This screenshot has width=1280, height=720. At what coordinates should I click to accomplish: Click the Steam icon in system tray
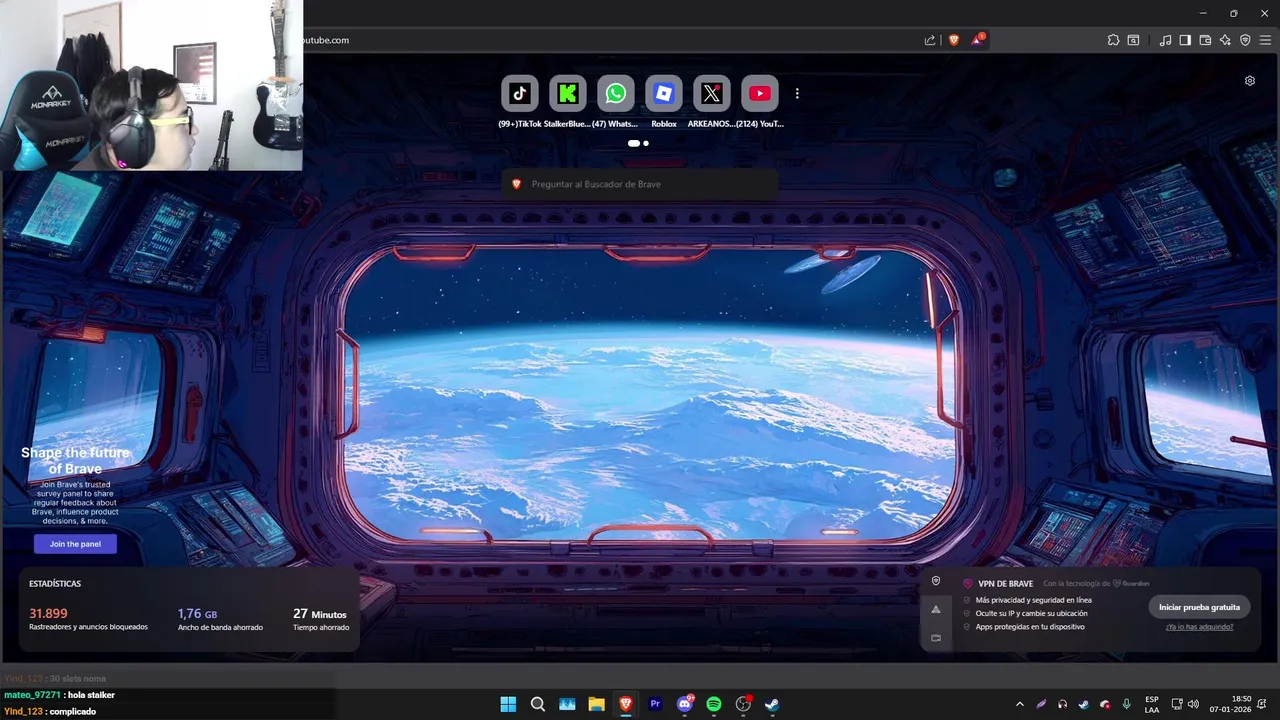tap(1083, 704)
